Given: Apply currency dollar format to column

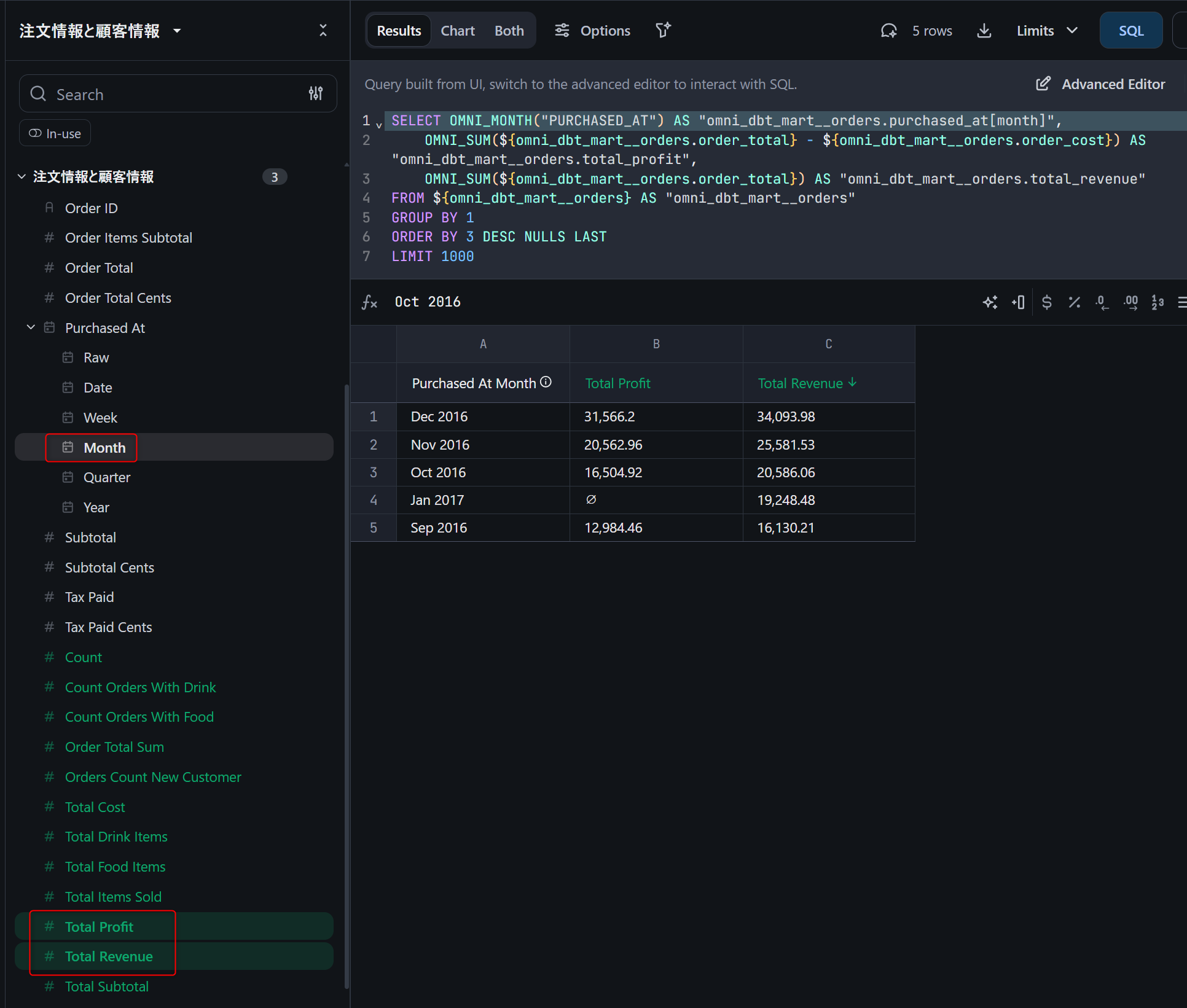Looking at the screenshot, I should point(1047,302).
